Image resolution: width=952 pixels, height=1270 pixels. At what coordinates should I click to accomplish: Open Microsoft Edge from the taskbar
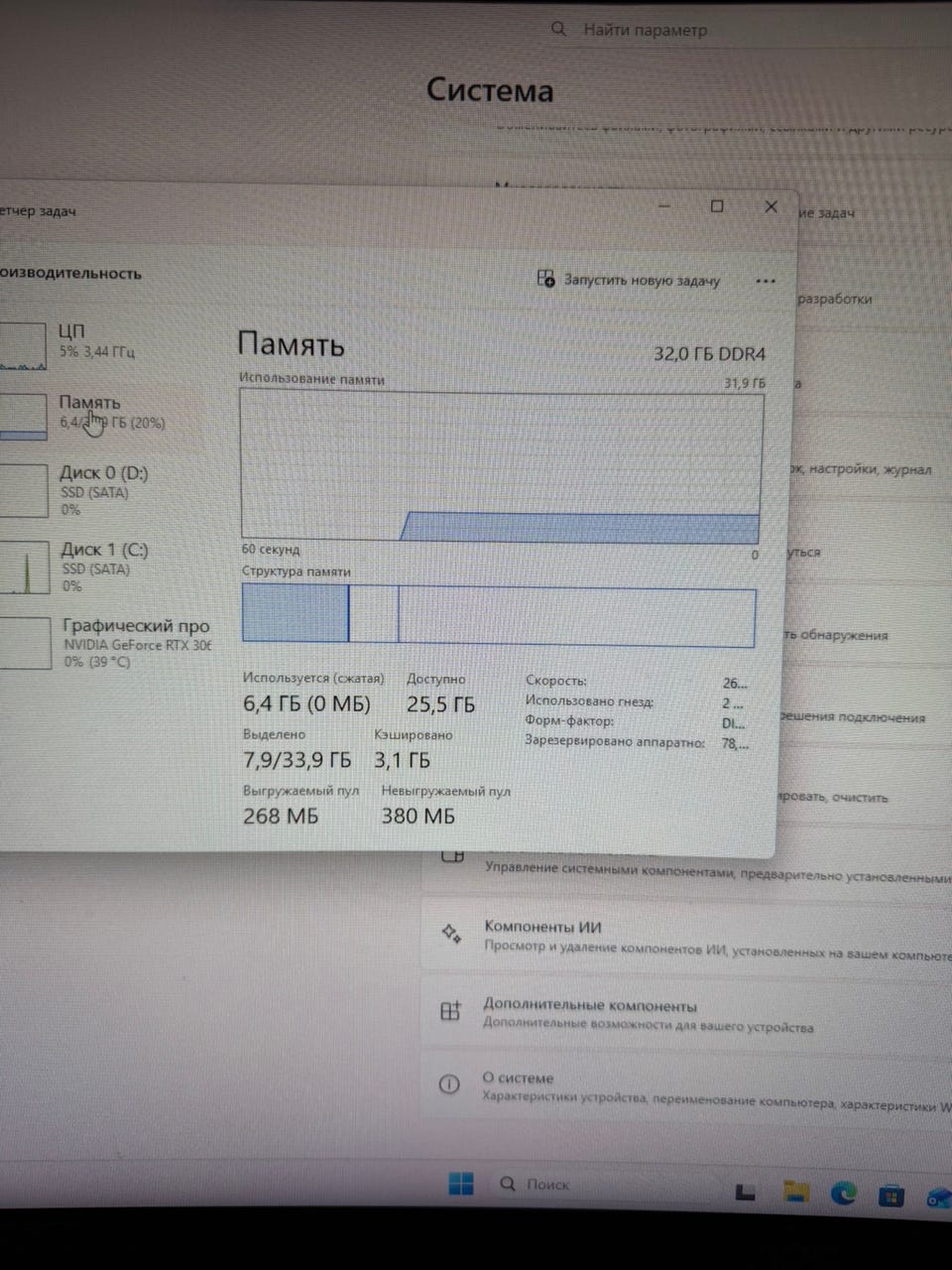(x=844, y=1194)
